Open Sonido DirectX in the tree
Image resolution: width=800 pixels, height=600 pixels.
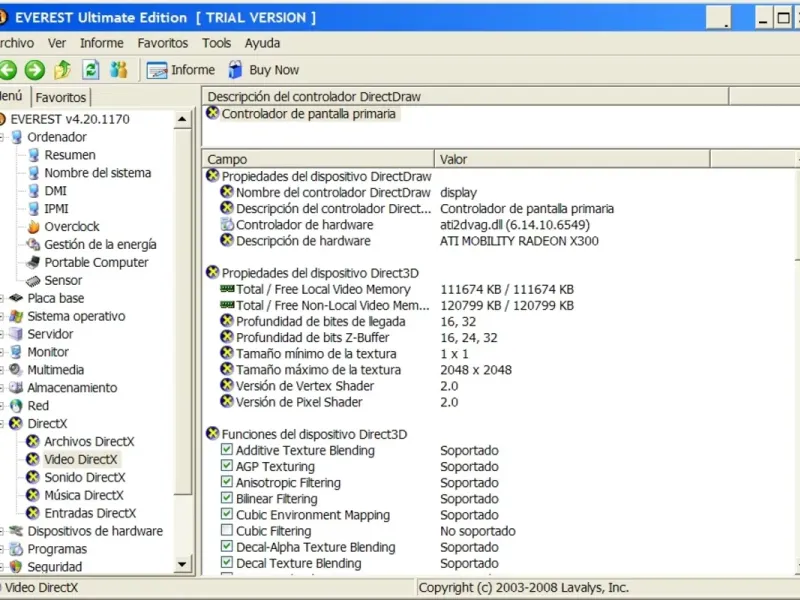(x=85, y=478)
